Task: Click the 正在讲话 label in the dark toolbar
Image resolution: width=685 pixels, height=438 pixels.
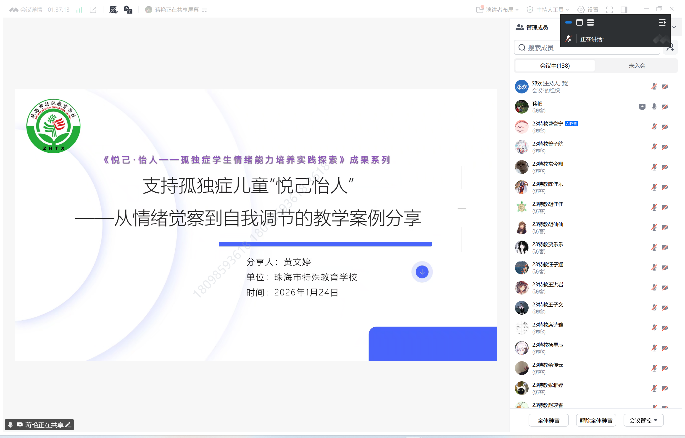Action: [591, 39]
